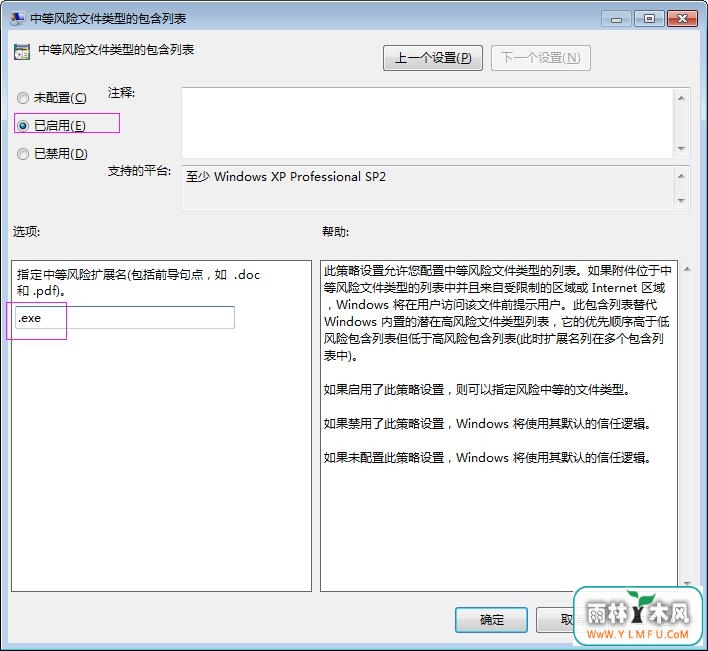
Task: Click the 下一个设置(N) button
Action: (x=540, y=58)
